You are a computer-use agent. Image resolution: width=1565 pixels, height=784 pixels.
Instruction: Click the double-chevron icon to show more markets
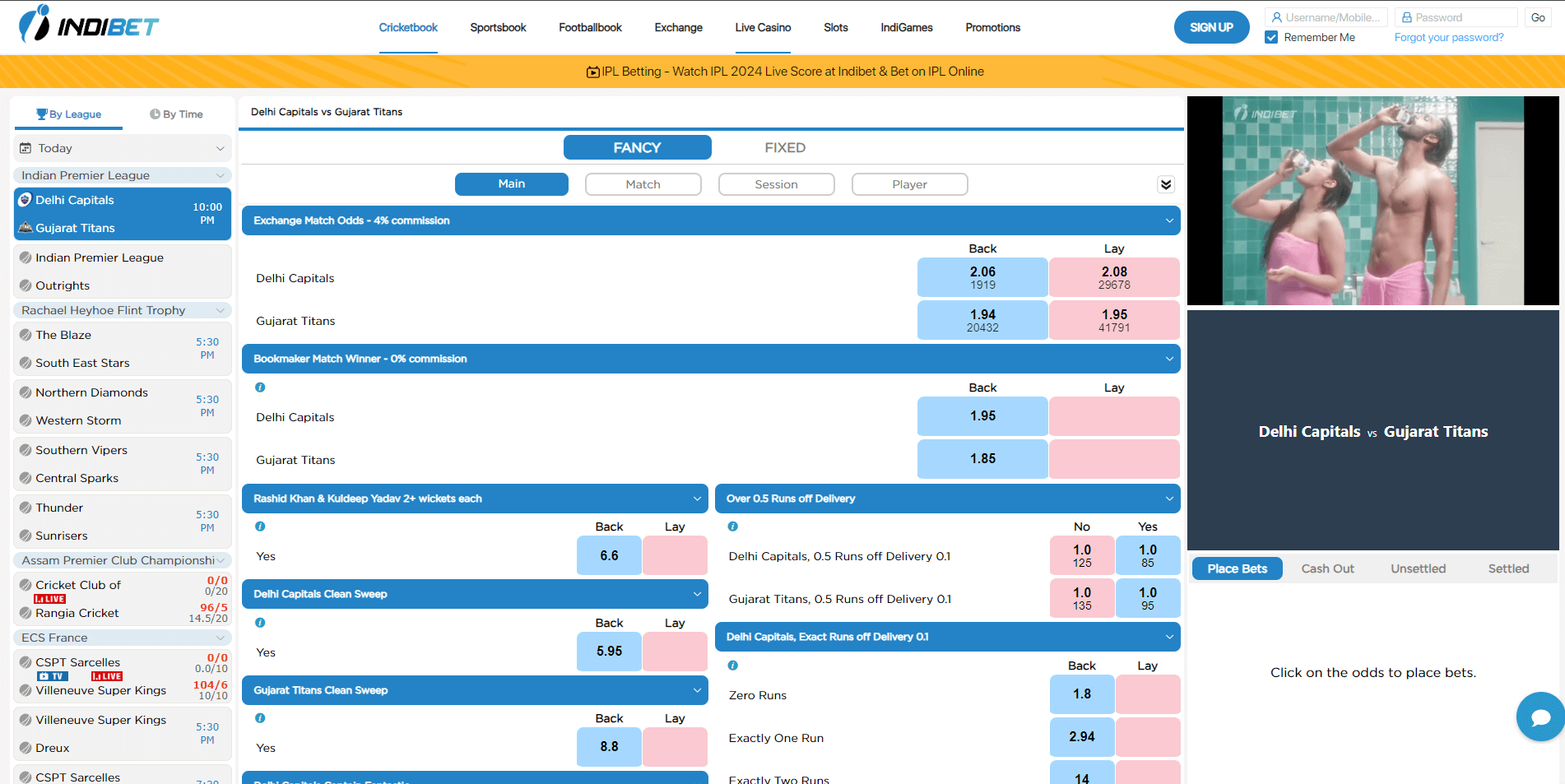click(1166, 184)
